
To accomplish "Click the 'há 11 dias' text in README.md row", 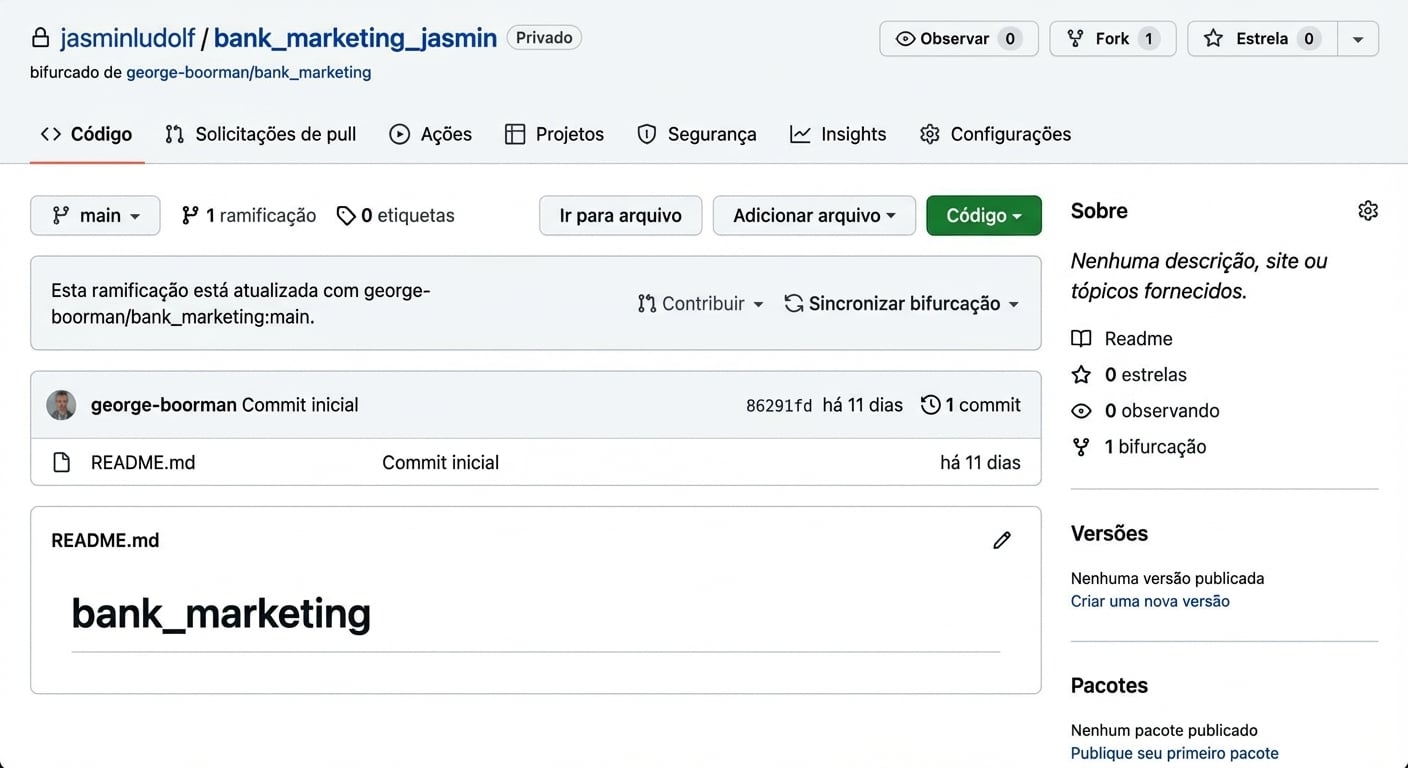I will [x=980, y=462].
